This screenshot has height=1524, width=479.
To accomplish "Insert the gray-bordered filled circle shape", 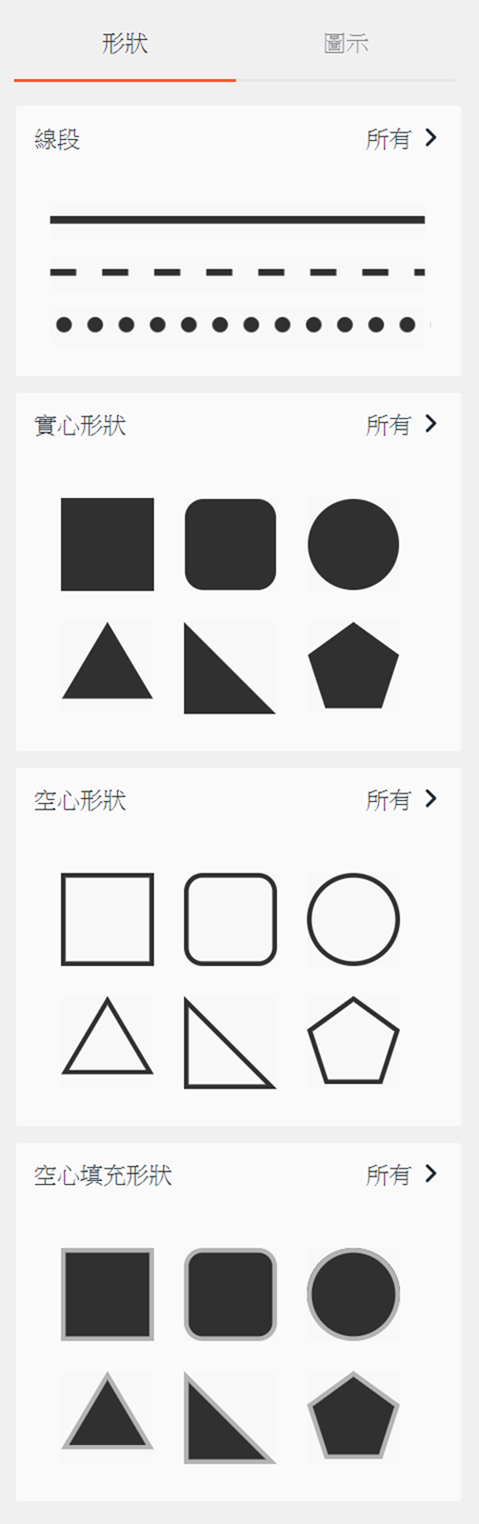I will [353, 1294].
